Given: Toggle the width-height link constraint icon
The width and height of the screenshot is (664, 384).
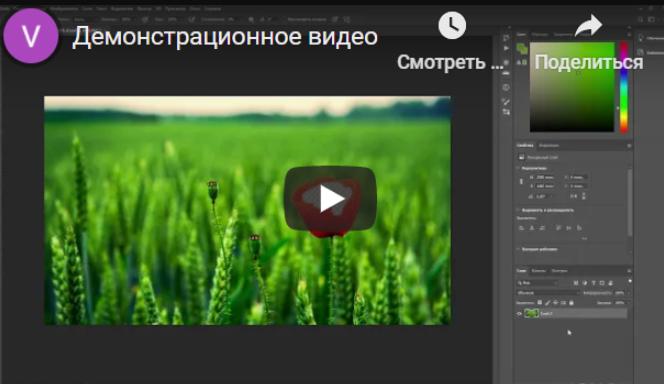Looking at the screenshot, I should [521, 182].
